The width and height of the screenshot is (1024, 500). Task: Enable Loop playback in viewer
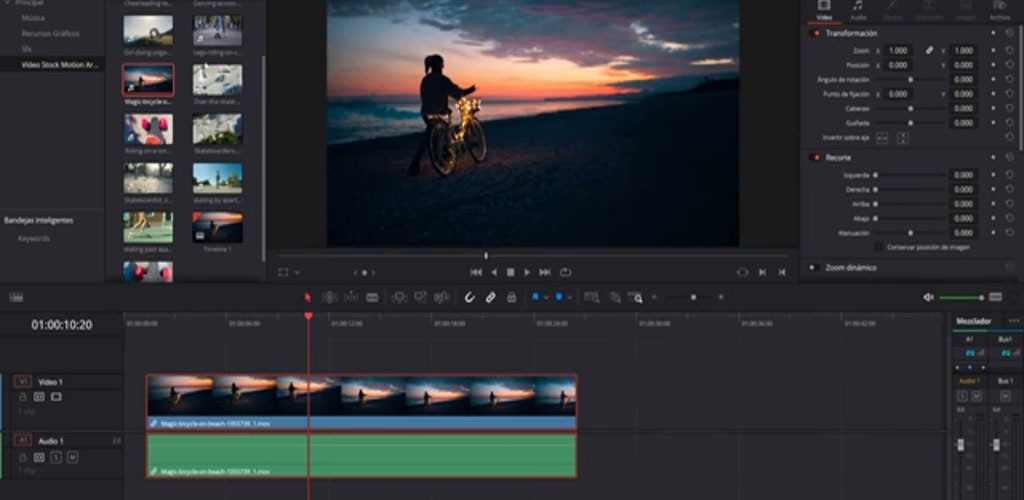pyautogui.click(x=565, y=272)
